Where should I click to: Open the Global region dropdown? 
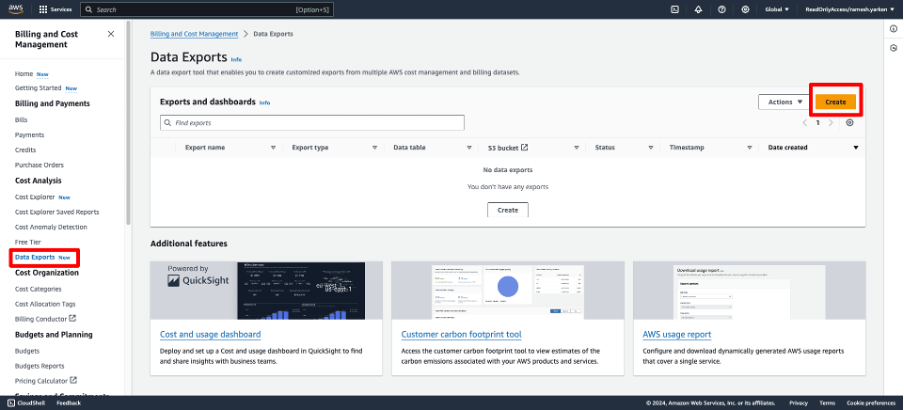point(777,10)
